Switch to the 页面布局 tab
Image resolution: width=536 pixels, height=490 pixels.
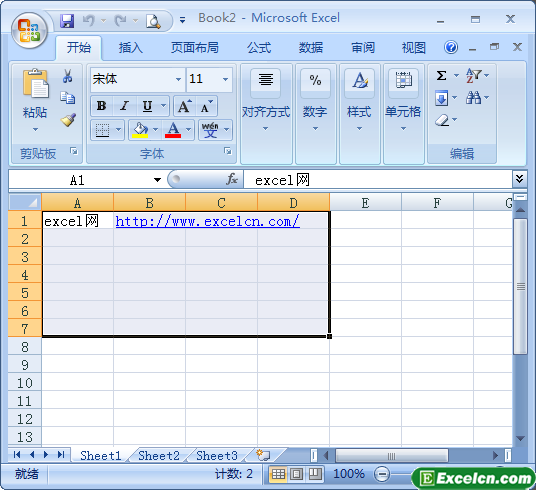click(195, 48)
